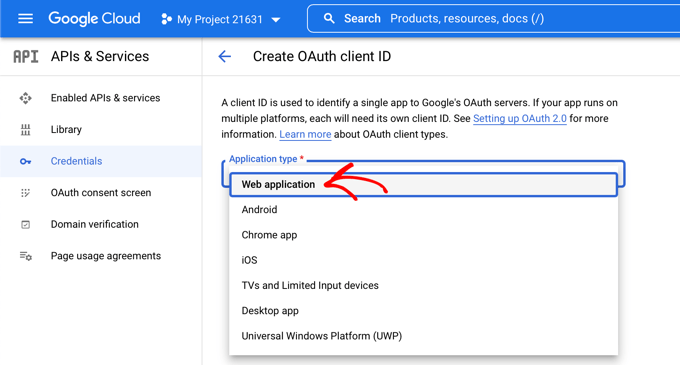680x365 pixels.
Task: Open the Library page
Action: coord(66,130)
